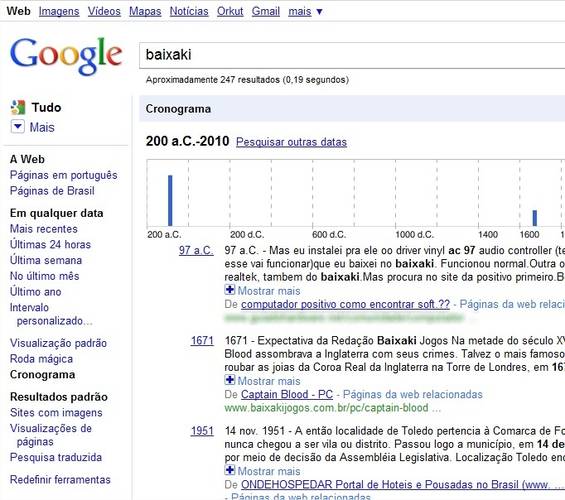Open computador positivo como encontrar soft link
565x500 pixels.
tap(346, 304)
